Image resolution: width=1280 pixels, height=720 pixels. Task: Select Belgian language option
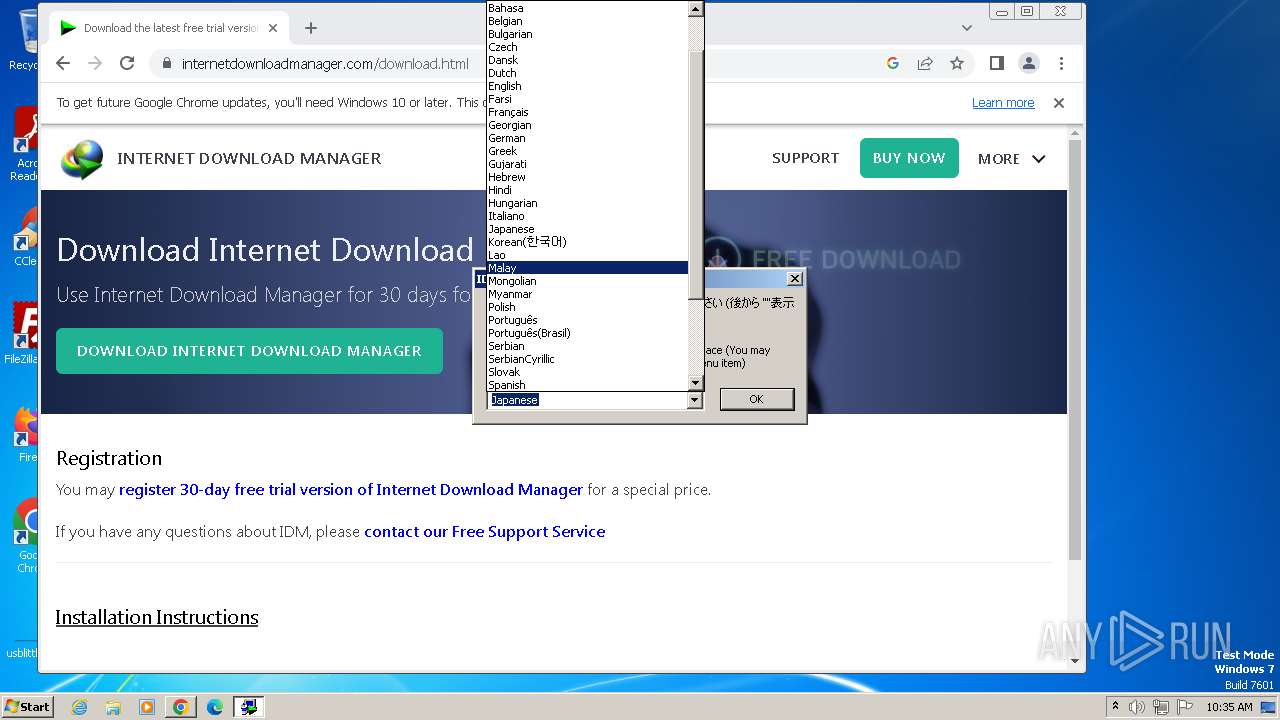pos(588,21)
